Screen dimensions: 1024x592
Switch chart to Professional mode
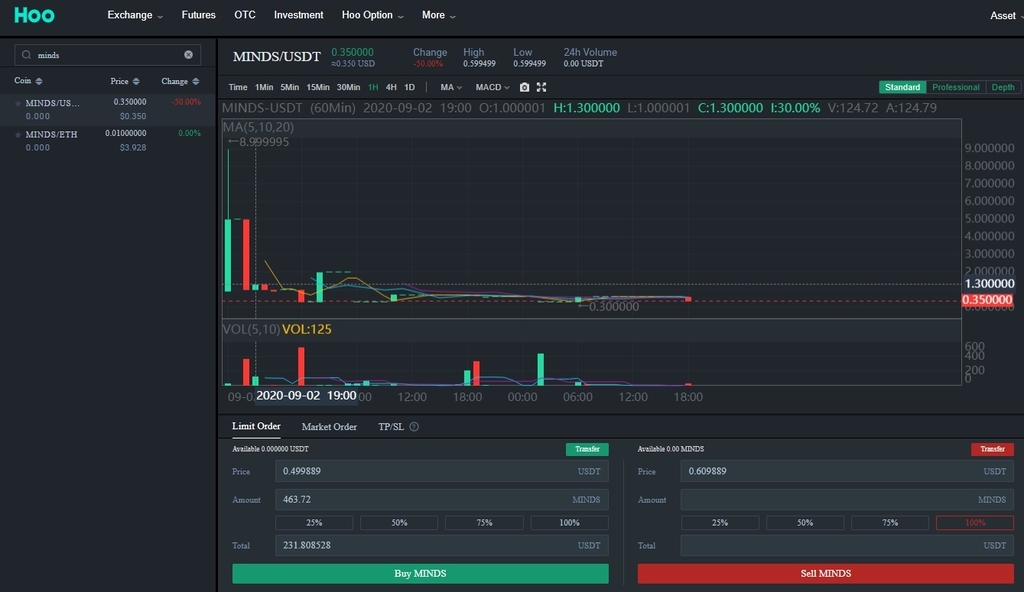point(955,87)
